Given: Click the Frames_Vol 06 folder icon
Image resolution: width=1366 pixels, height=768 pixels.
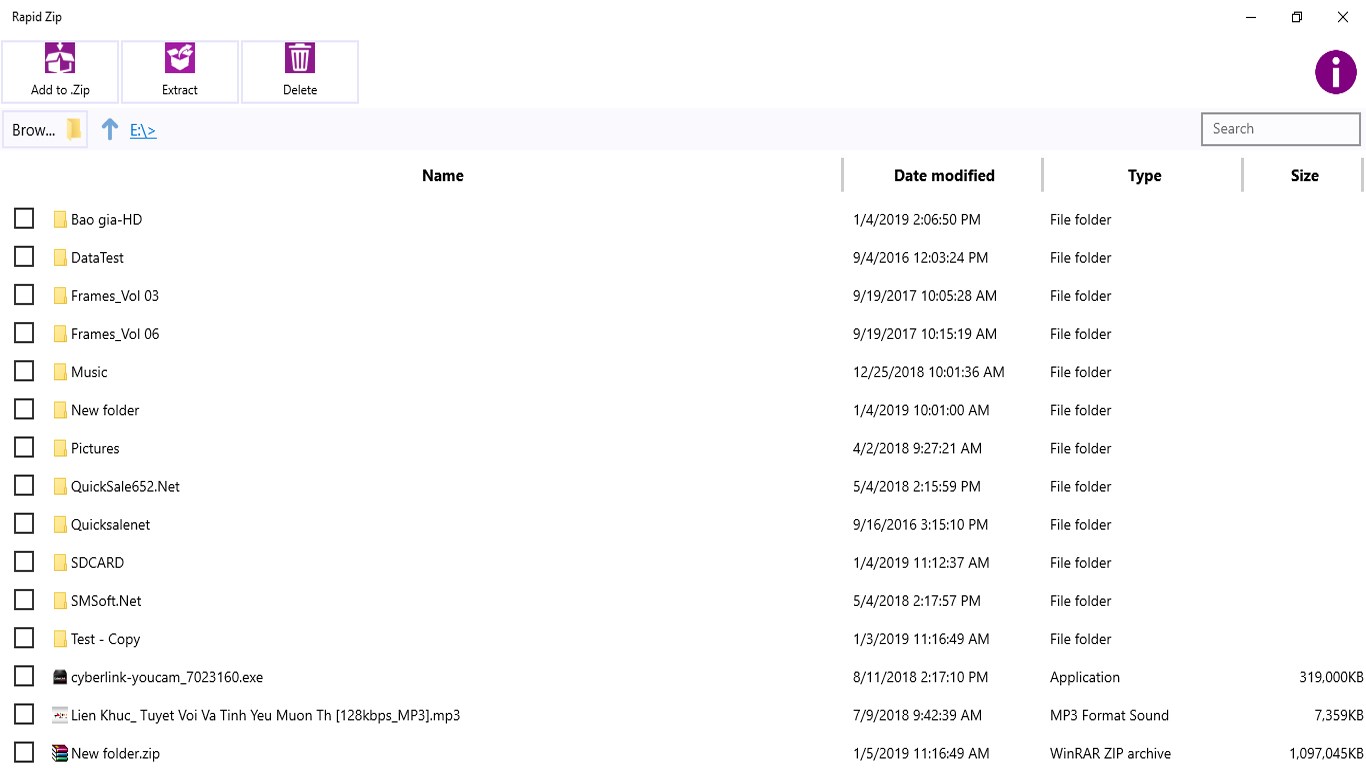Looking at the screenshot, I should pyautogui.click(x=60, y=333).
